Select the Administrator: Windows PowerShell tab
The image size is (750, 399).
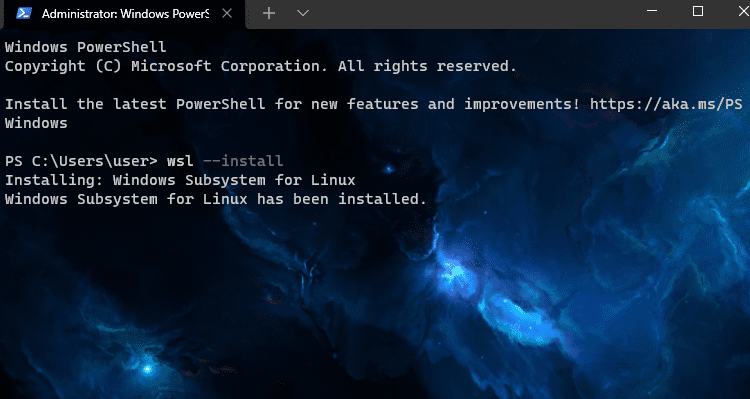point(125,13)
